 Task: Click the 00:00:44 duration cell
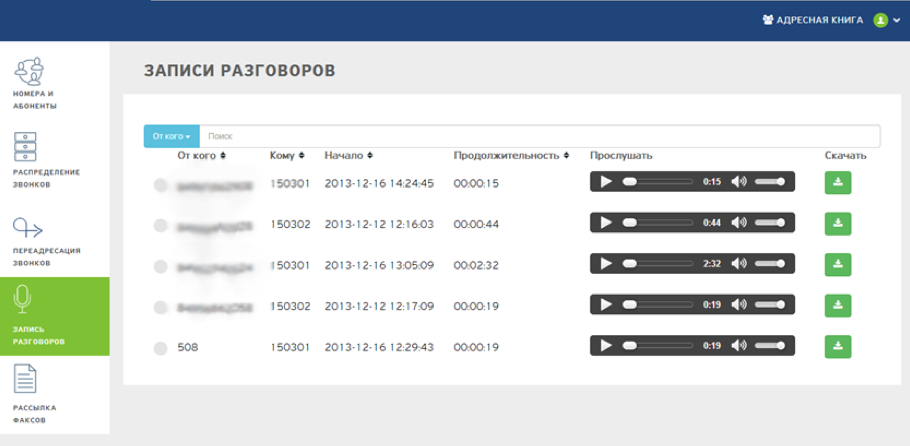click(x=476, y=224)
